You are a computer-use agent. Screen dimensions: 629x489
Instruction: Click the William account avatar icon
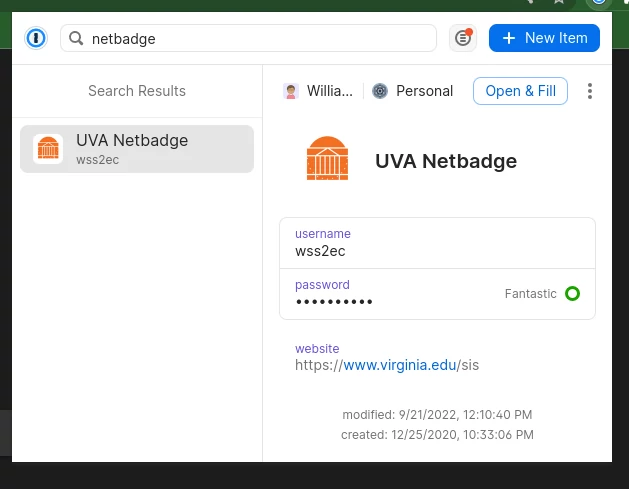291,91
